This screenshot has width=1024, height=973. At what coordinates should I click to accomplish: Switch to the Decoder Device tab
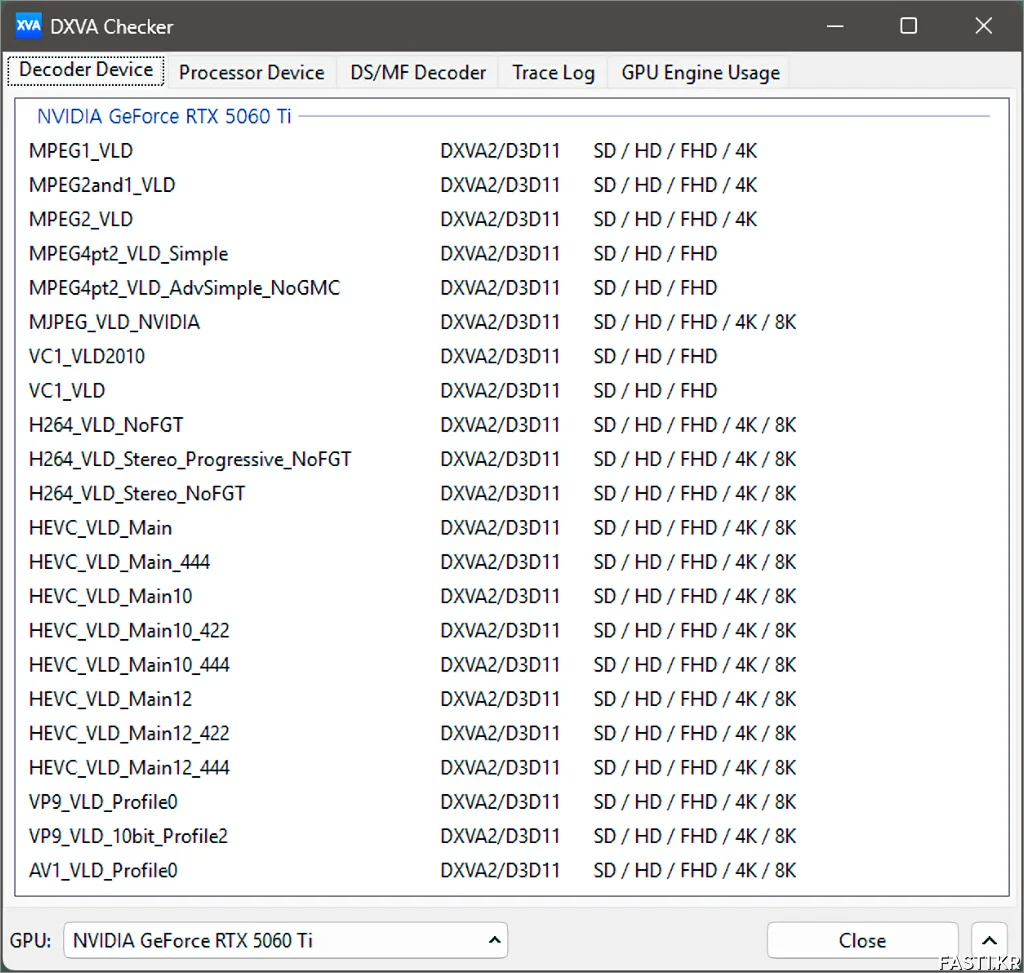click(86, 70)
